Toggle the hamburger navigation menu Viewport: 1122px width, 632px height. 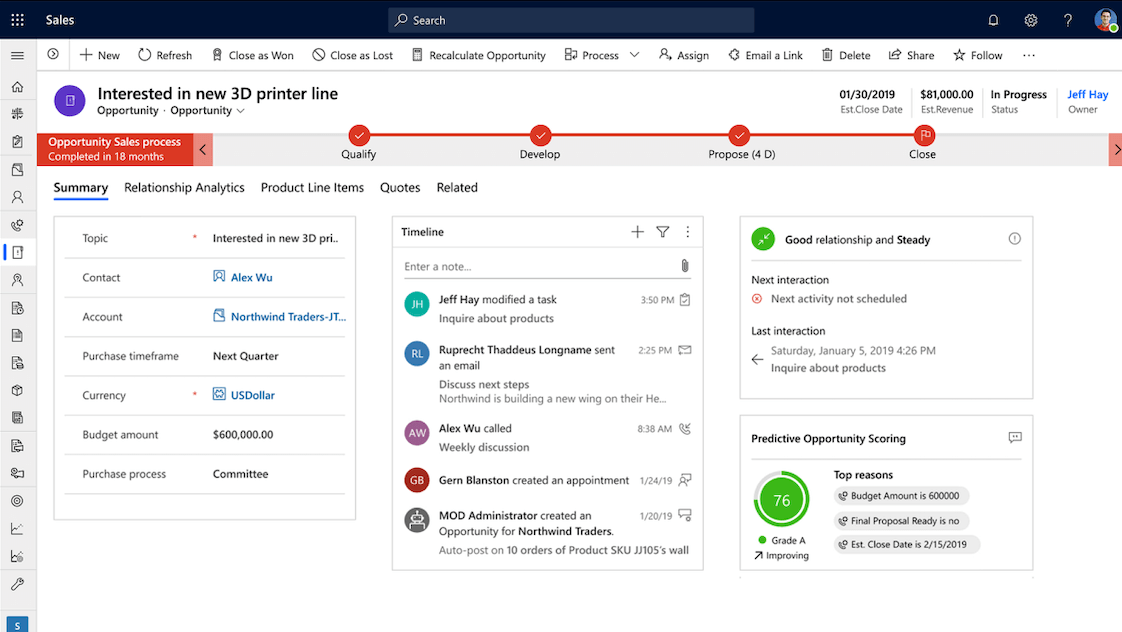pyautogui.click(x=17, y=55)
